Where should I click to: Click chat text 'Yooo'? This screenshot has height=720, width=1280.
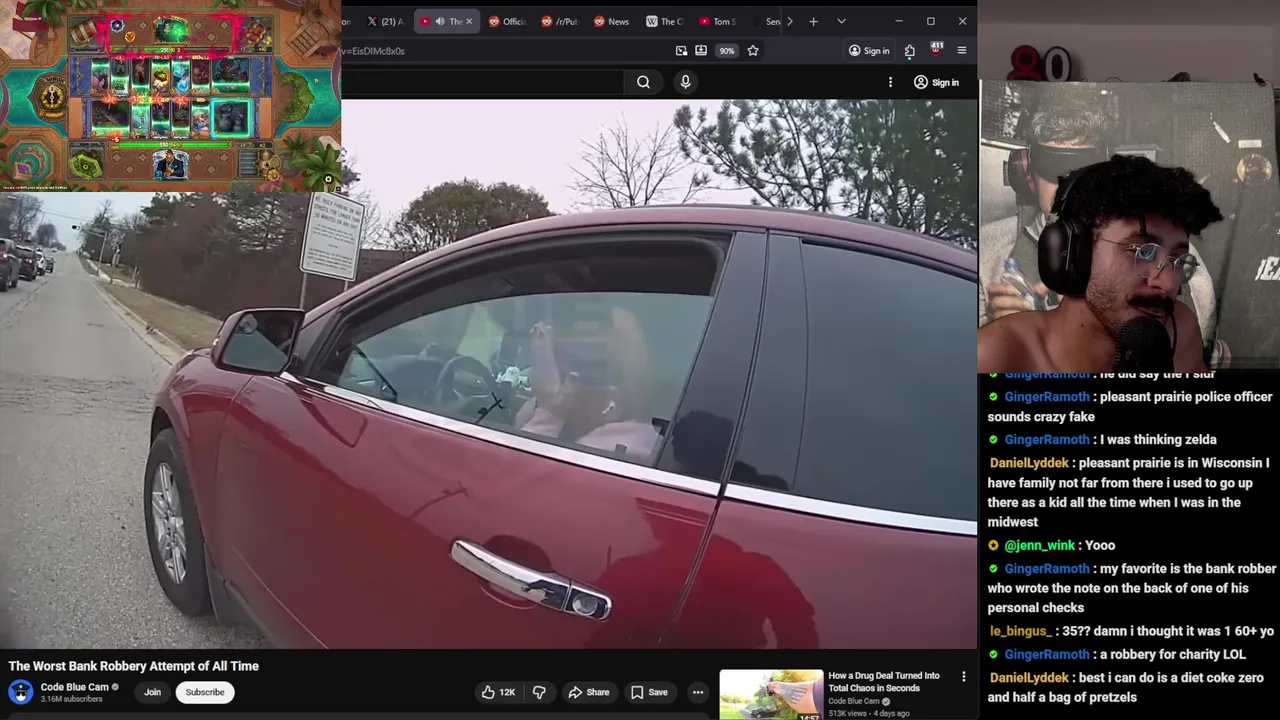pos(1099,545)
